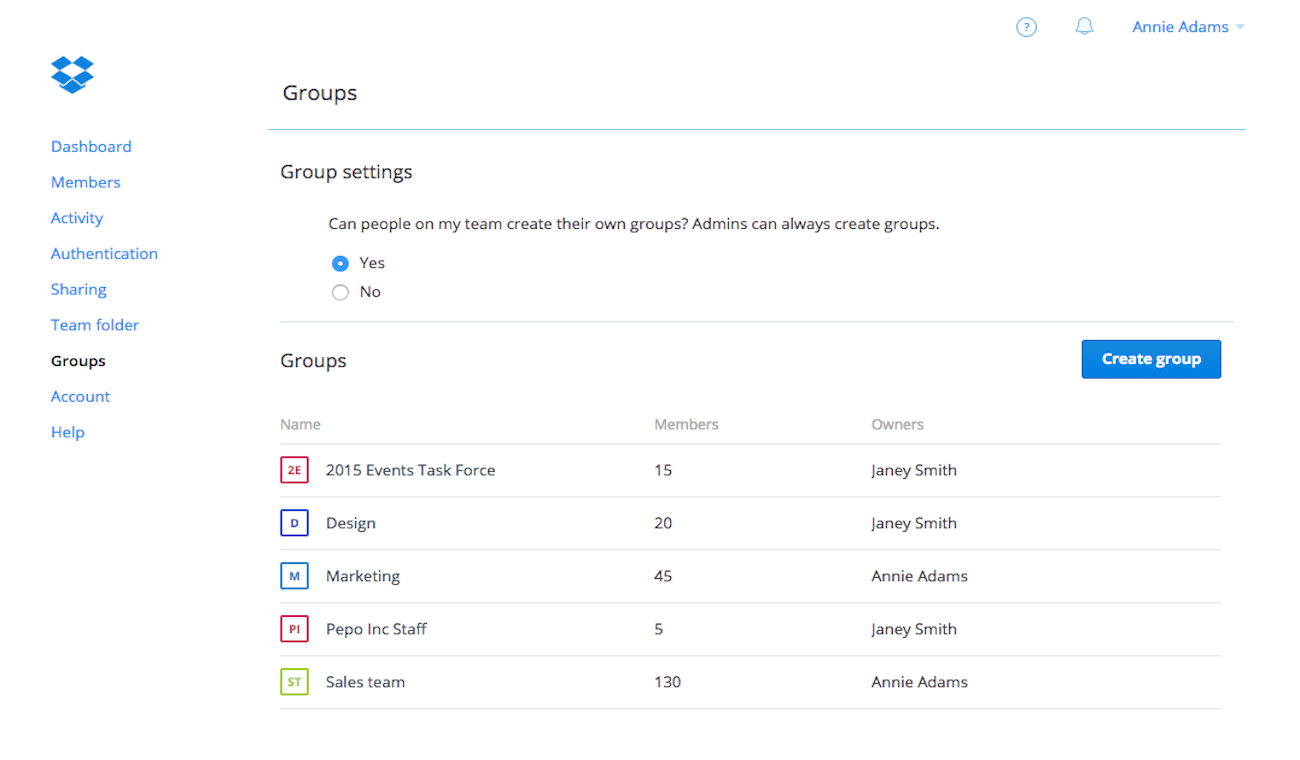Click the Members column header
The width and height of the screenshot is (1300, 760).
click(x=686, y=424)
